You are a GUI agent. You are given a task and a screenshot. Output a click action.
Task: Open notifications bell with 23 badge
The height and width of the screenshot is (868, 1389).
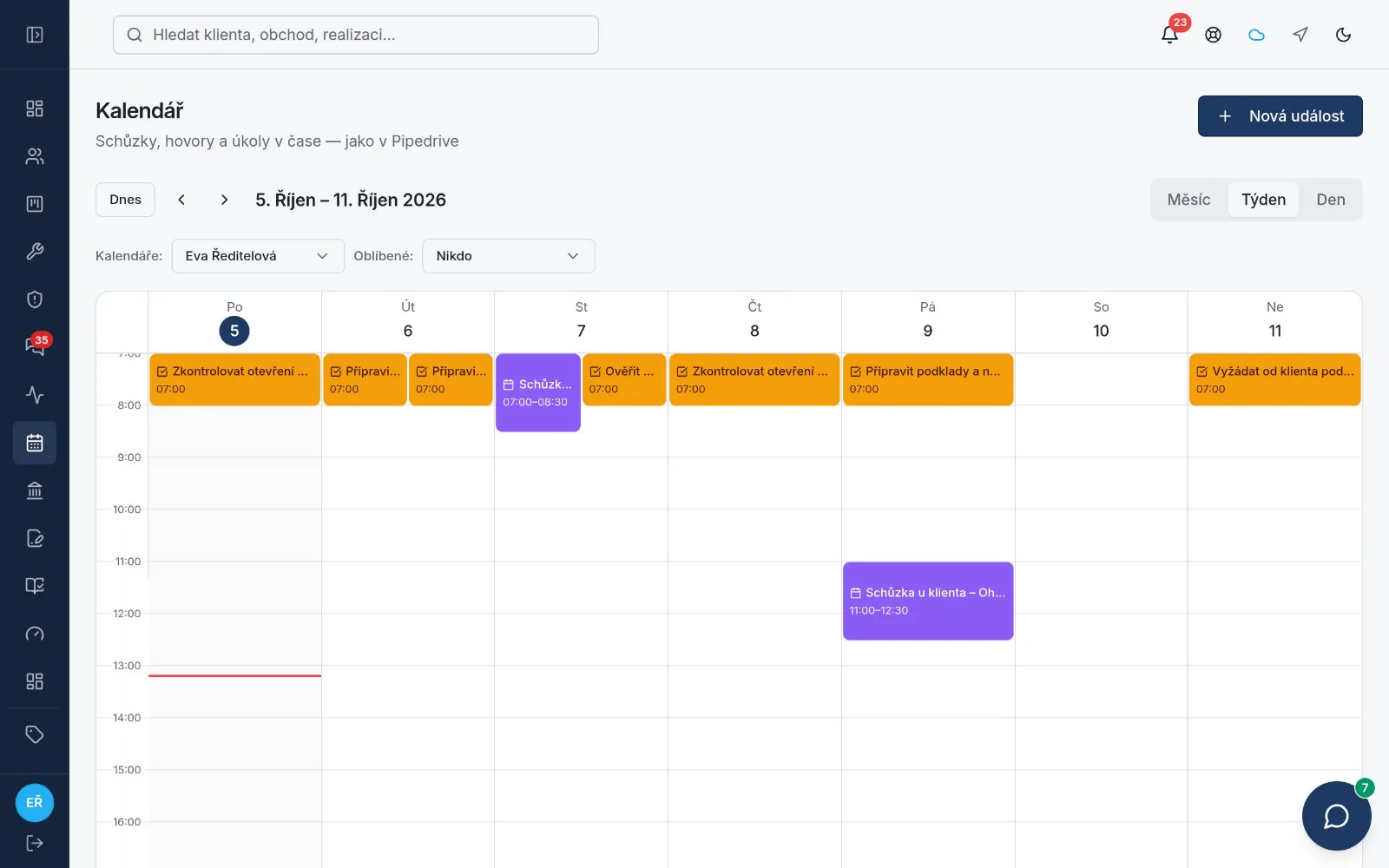pyautogui.click(x=1170, y=35)
